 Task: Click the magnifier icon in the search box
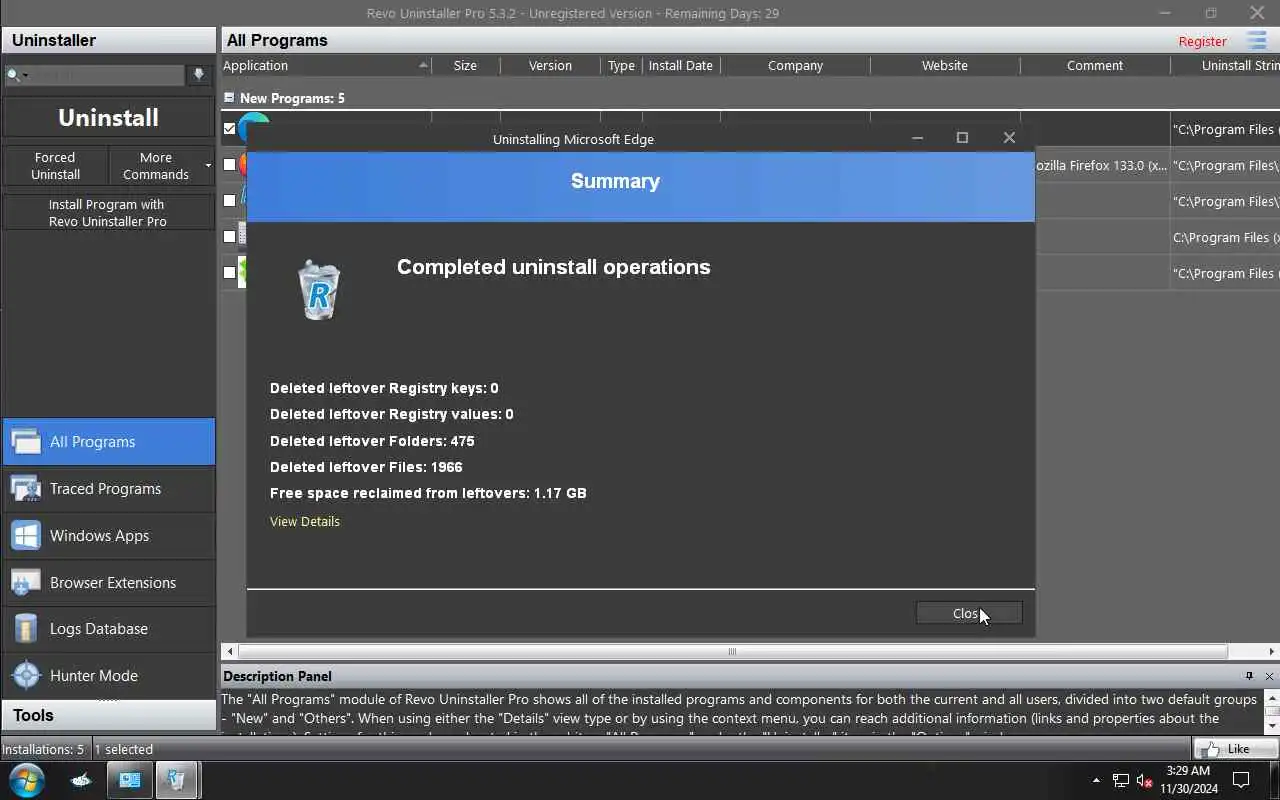coord(13,75)
